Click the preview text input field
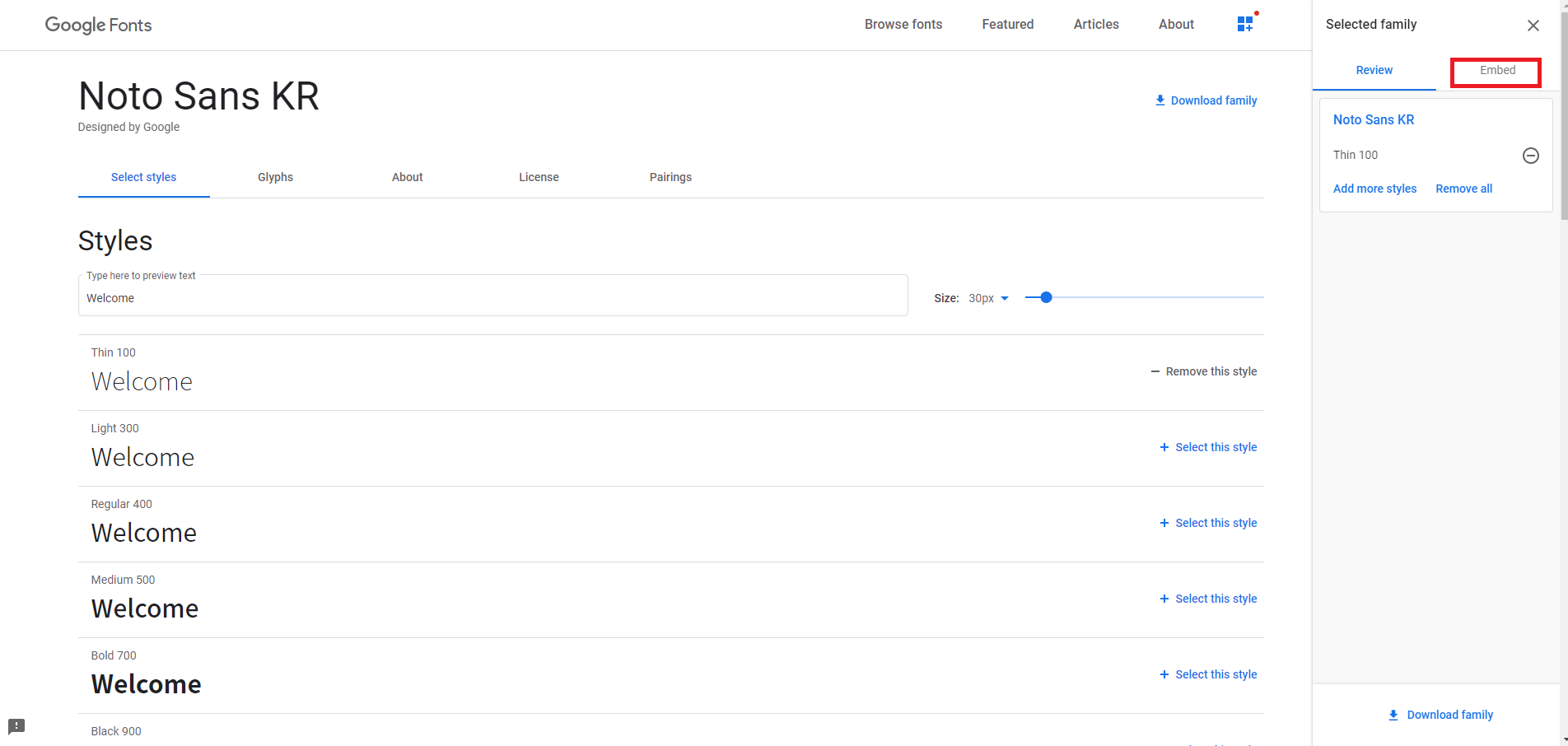This screenshot has height=746, width=1568. coord(492,297)
